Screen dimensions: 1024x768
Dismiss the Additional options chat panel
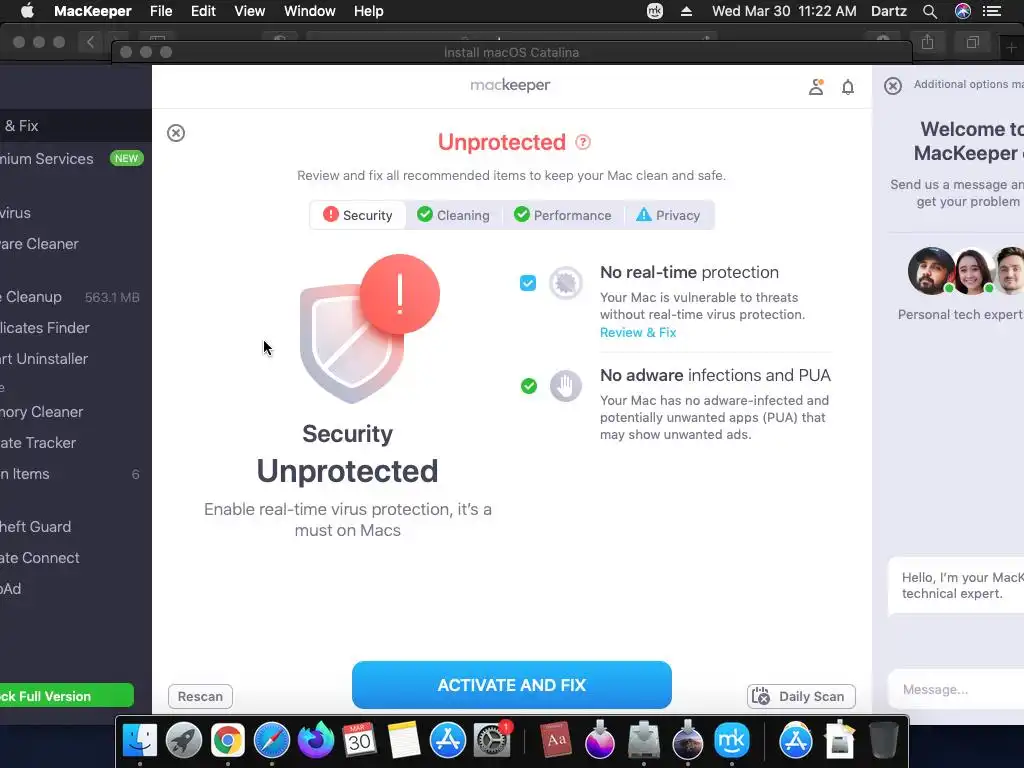pos(893,86)
